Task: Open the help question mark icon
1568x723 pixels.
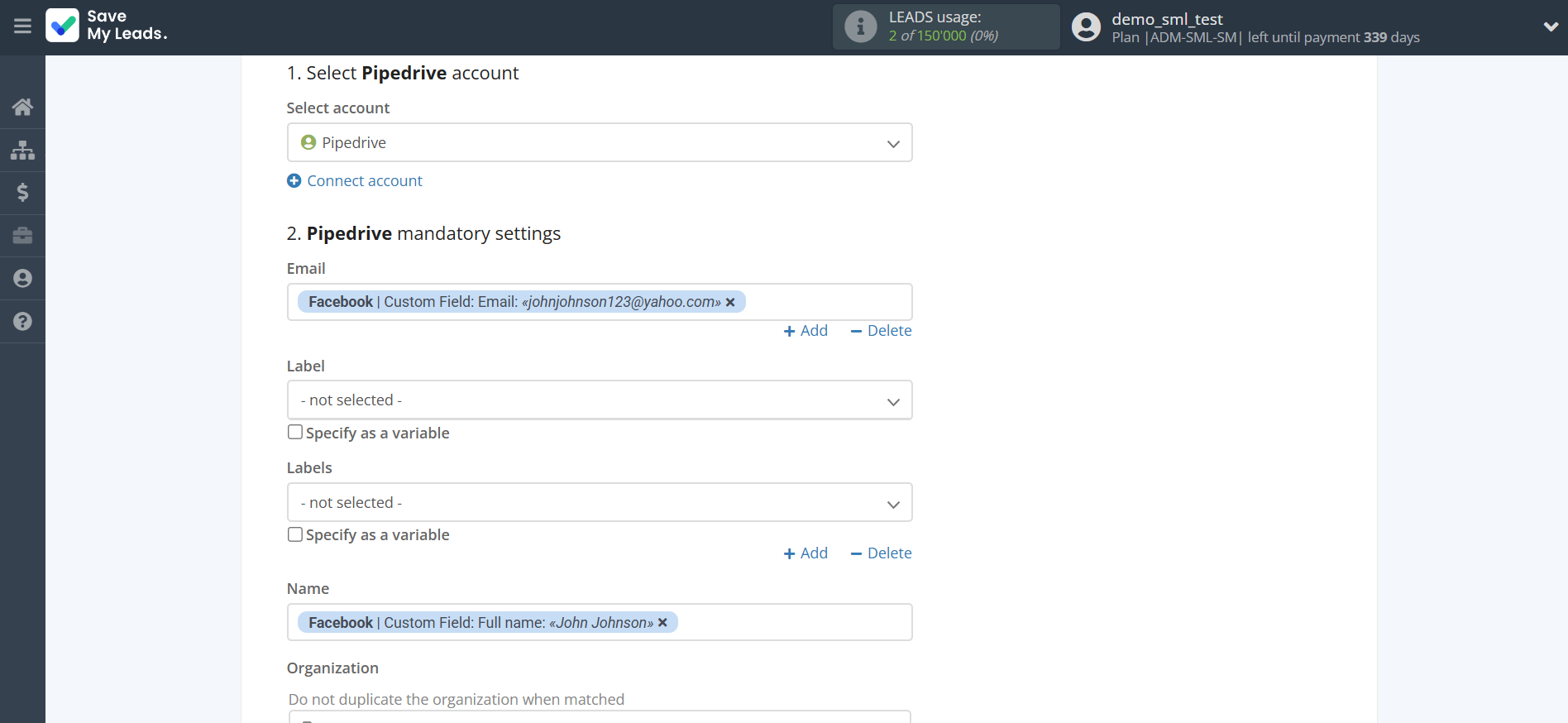Action: [x=22, y=322]
